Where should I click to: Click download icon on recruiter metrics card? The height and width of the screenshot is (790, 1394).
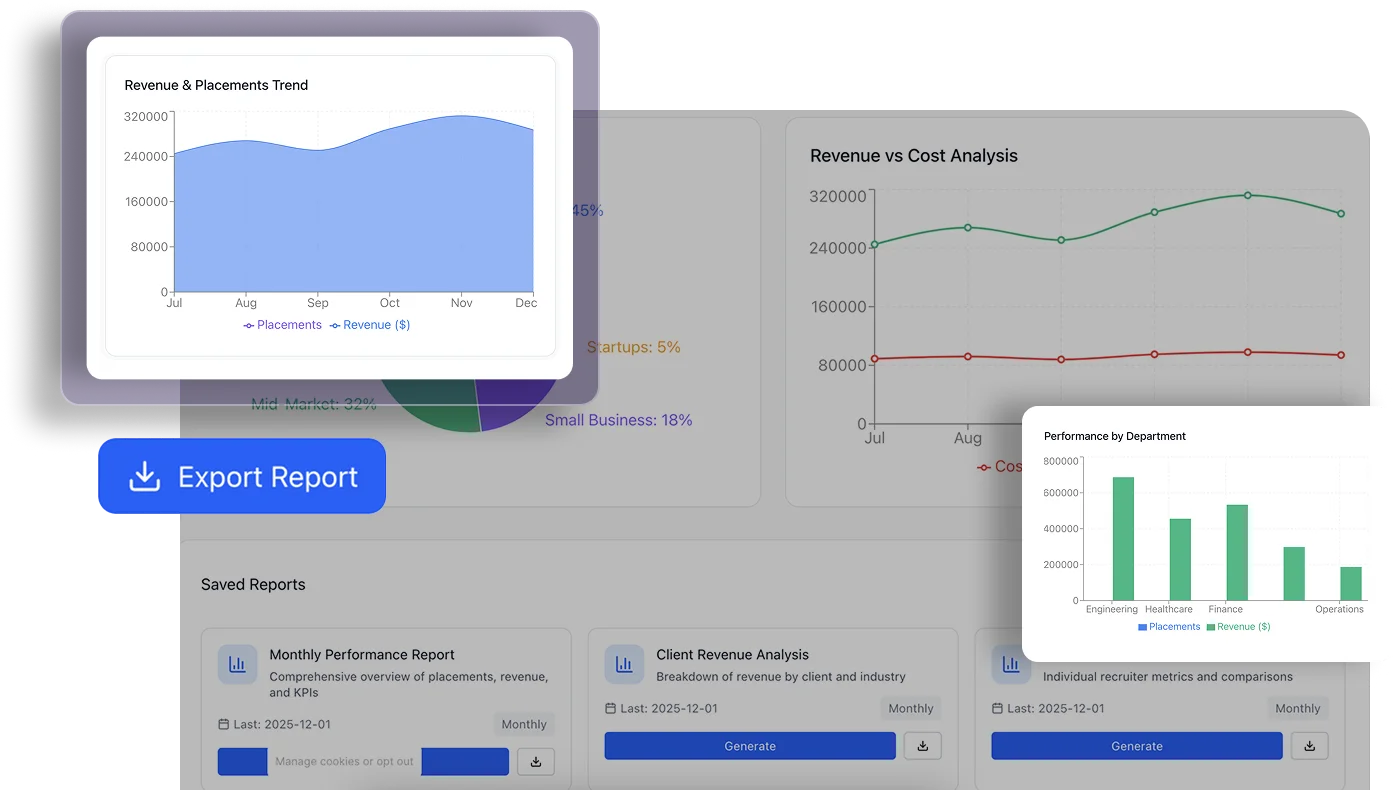click(x=1309, y=746)
